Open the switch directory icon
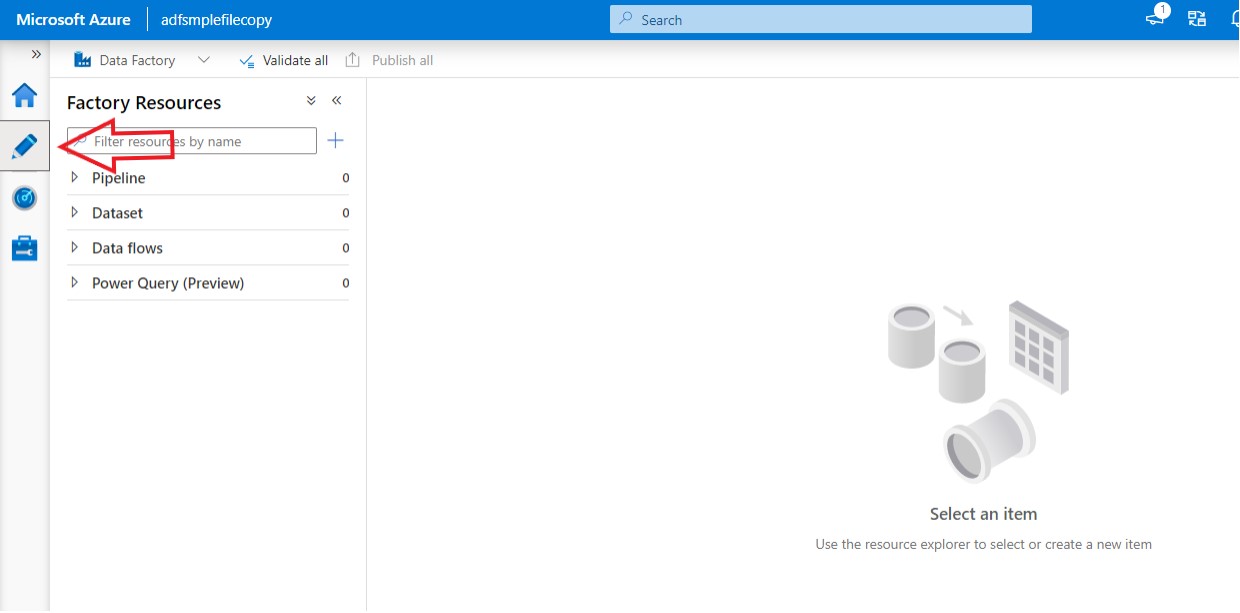Viewport: 1240px width, 613px height. [x=1196, y=19]
